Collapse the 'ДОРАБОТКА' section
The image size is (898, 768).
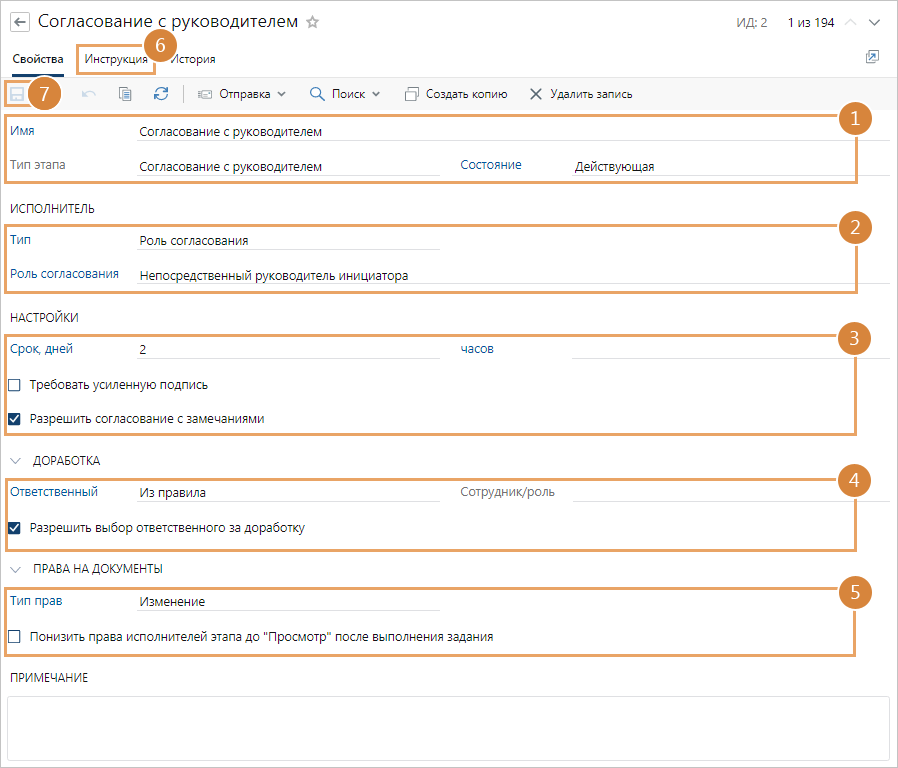16,461
